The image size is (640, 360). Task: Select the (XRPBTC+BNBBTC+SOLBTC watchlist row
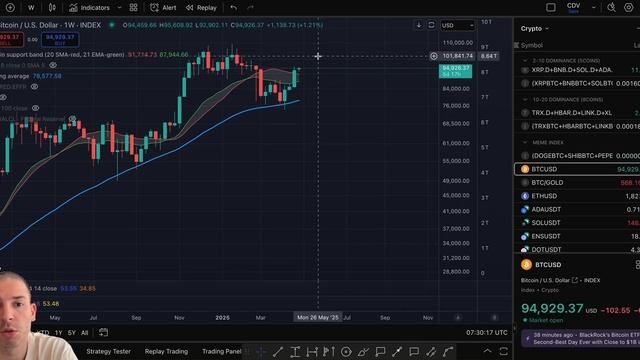pyautogui.click(x=577, y=83)
